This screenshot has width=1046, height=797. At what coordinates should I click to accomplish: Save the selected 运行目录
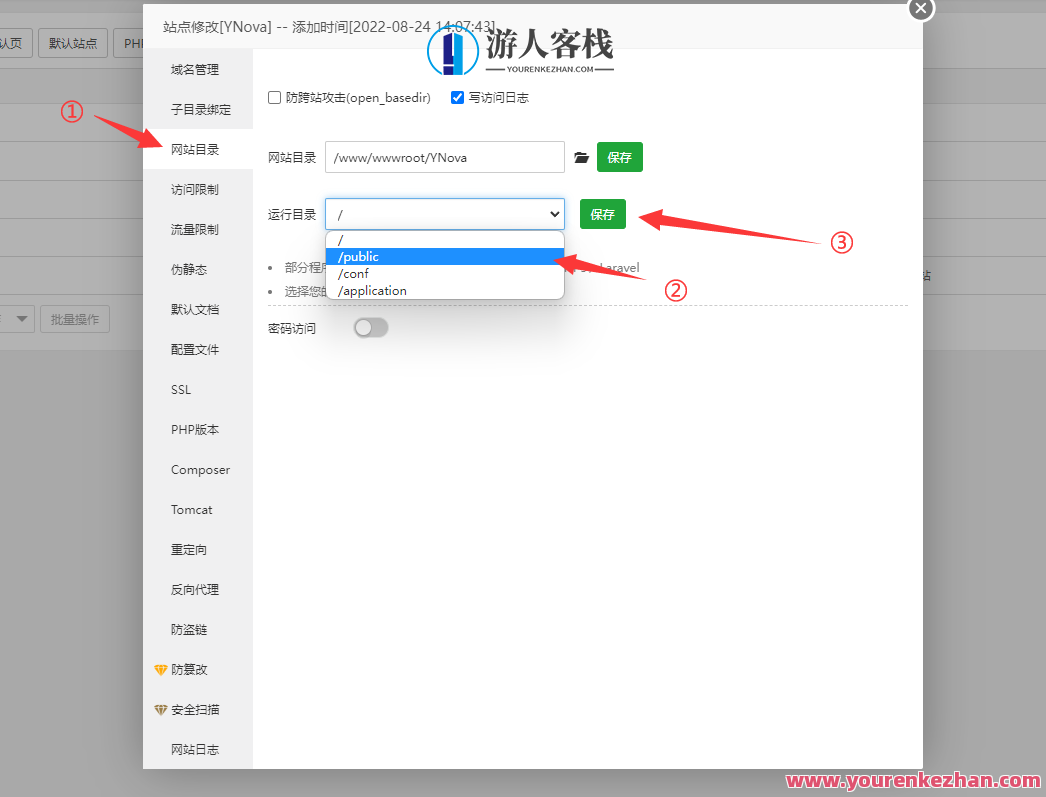coord(603,214)
